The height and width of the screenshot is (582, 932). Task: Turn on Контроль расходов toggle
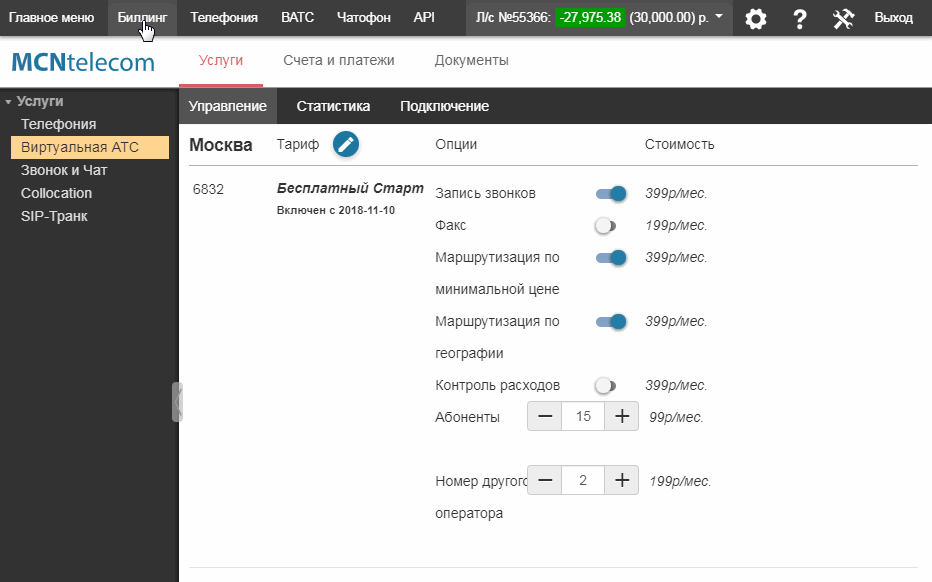point(605,385)
